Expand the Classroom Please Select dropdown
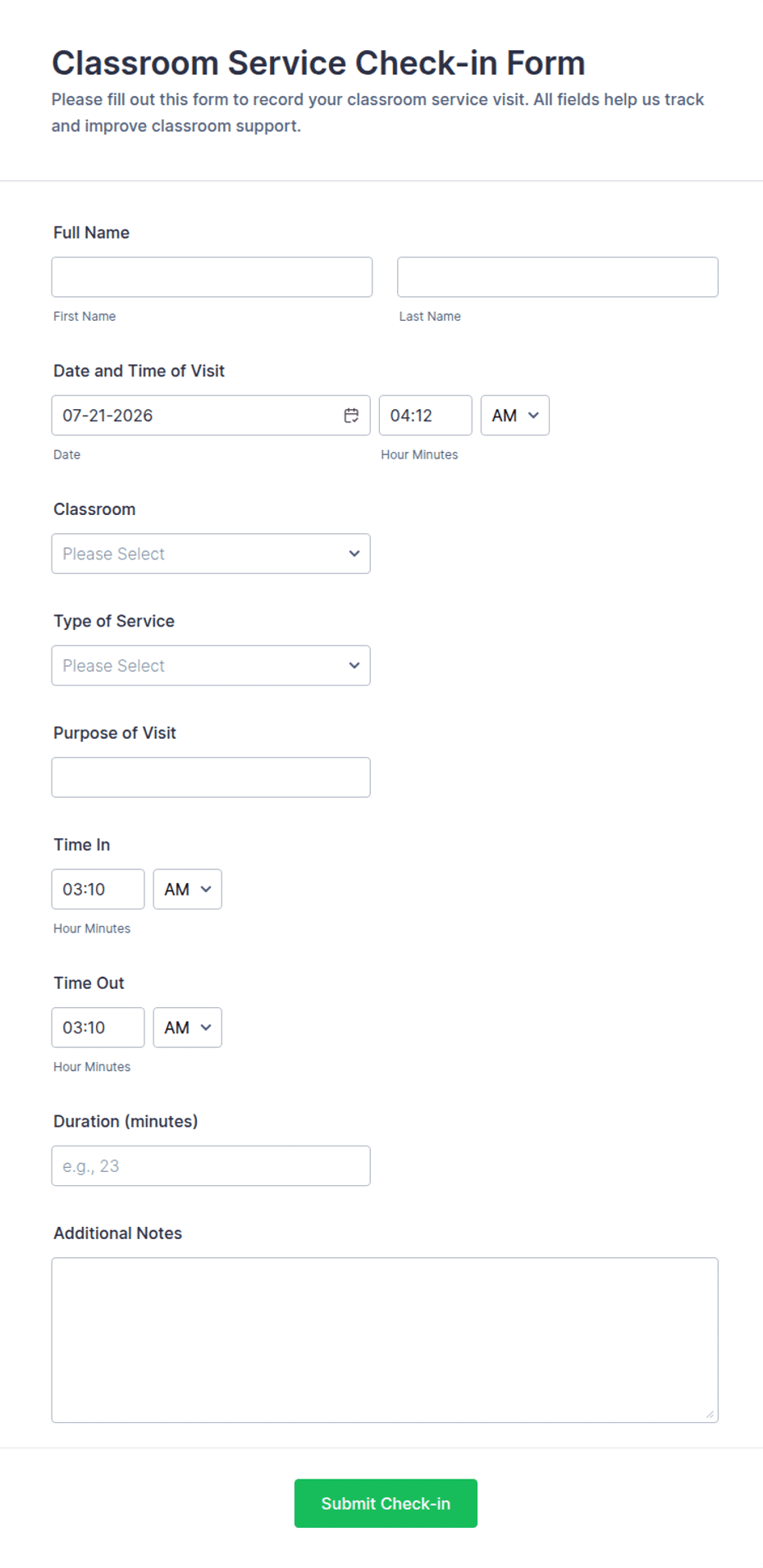The width and height of the screenshot is (763, 1568). [211, 554]
